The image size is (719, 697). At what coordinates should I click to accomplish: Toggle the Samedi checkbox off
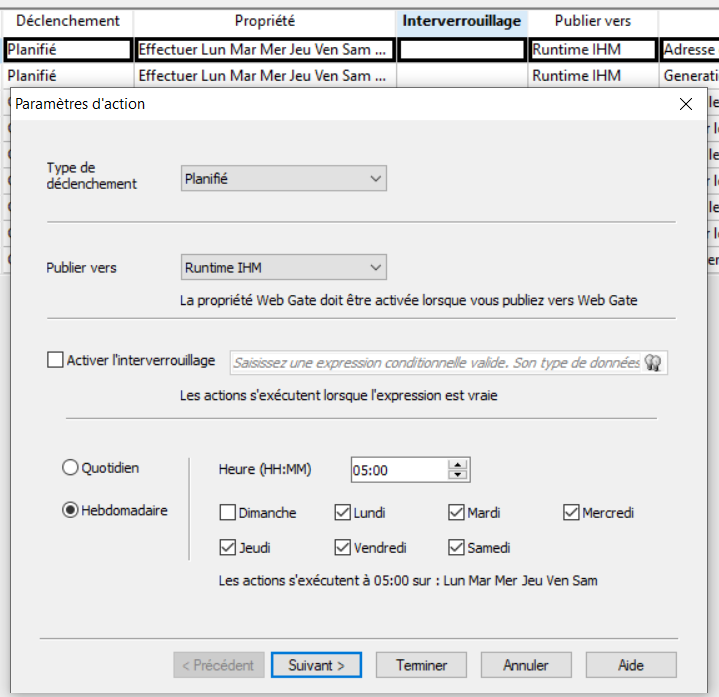tap(457, 548)
